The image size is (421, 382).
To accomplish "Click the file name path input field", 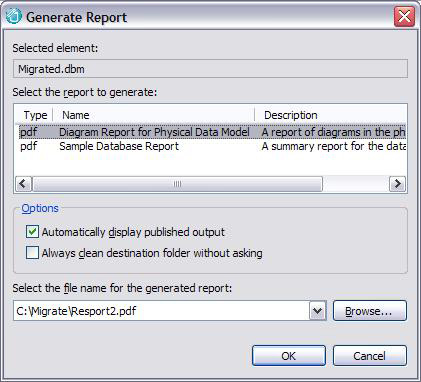I will pyautogui.click(x=161, y=311).
